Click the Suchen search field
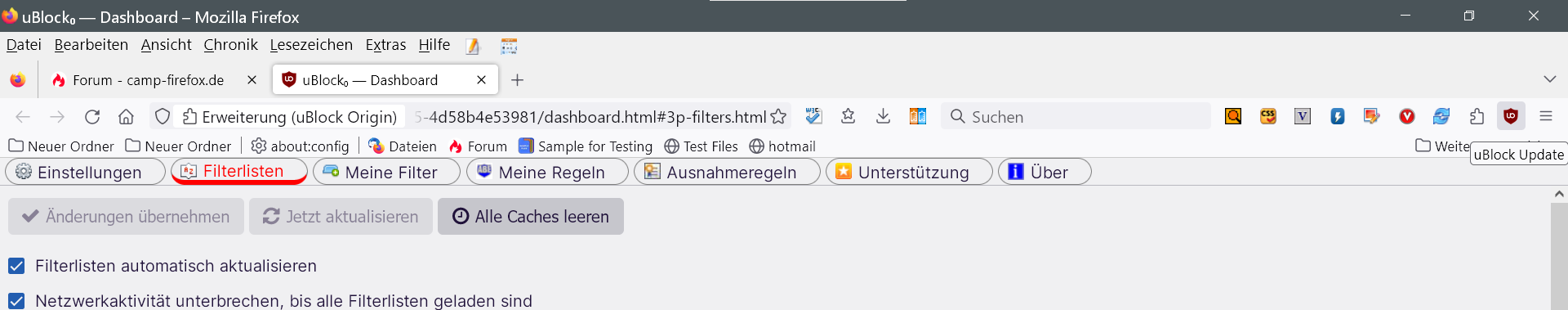1568x310 pixels. click(1076, 116)
